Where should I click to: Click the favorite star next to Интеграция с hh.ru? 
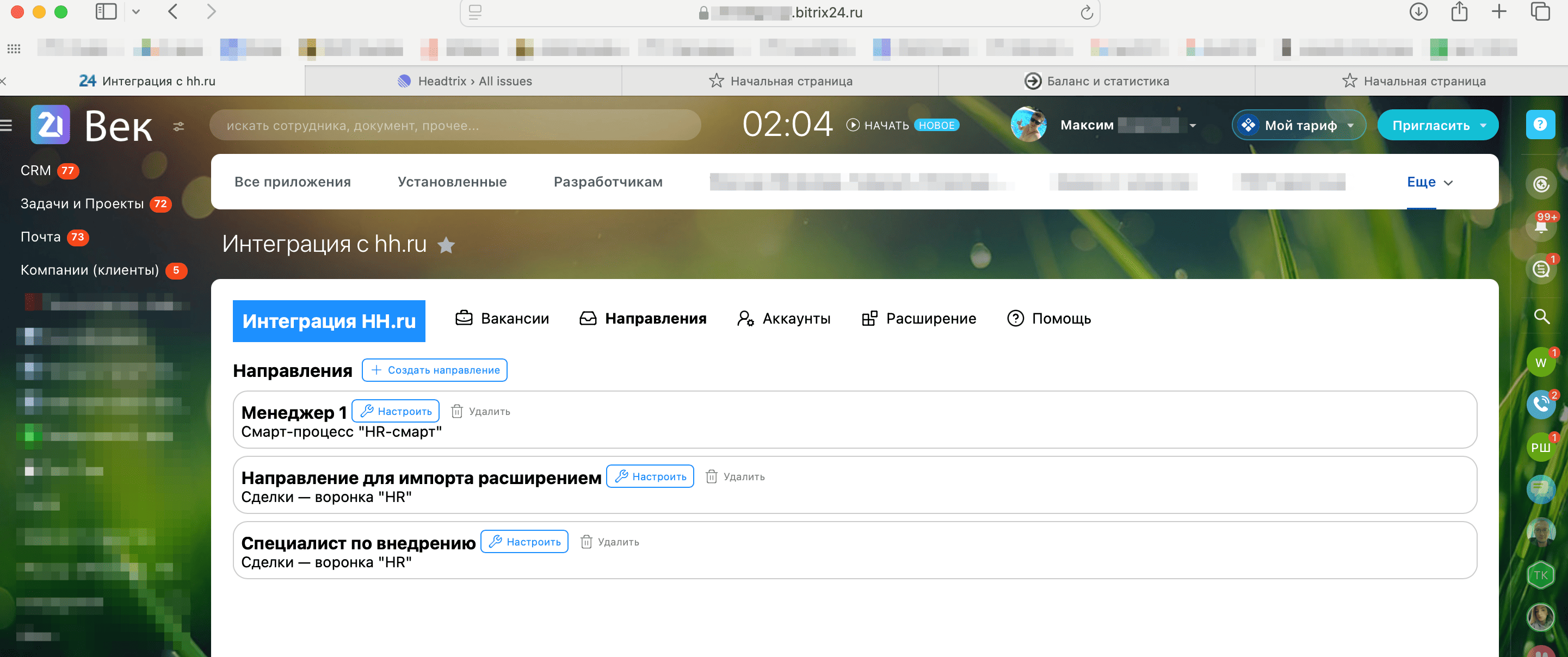[446, 245]
